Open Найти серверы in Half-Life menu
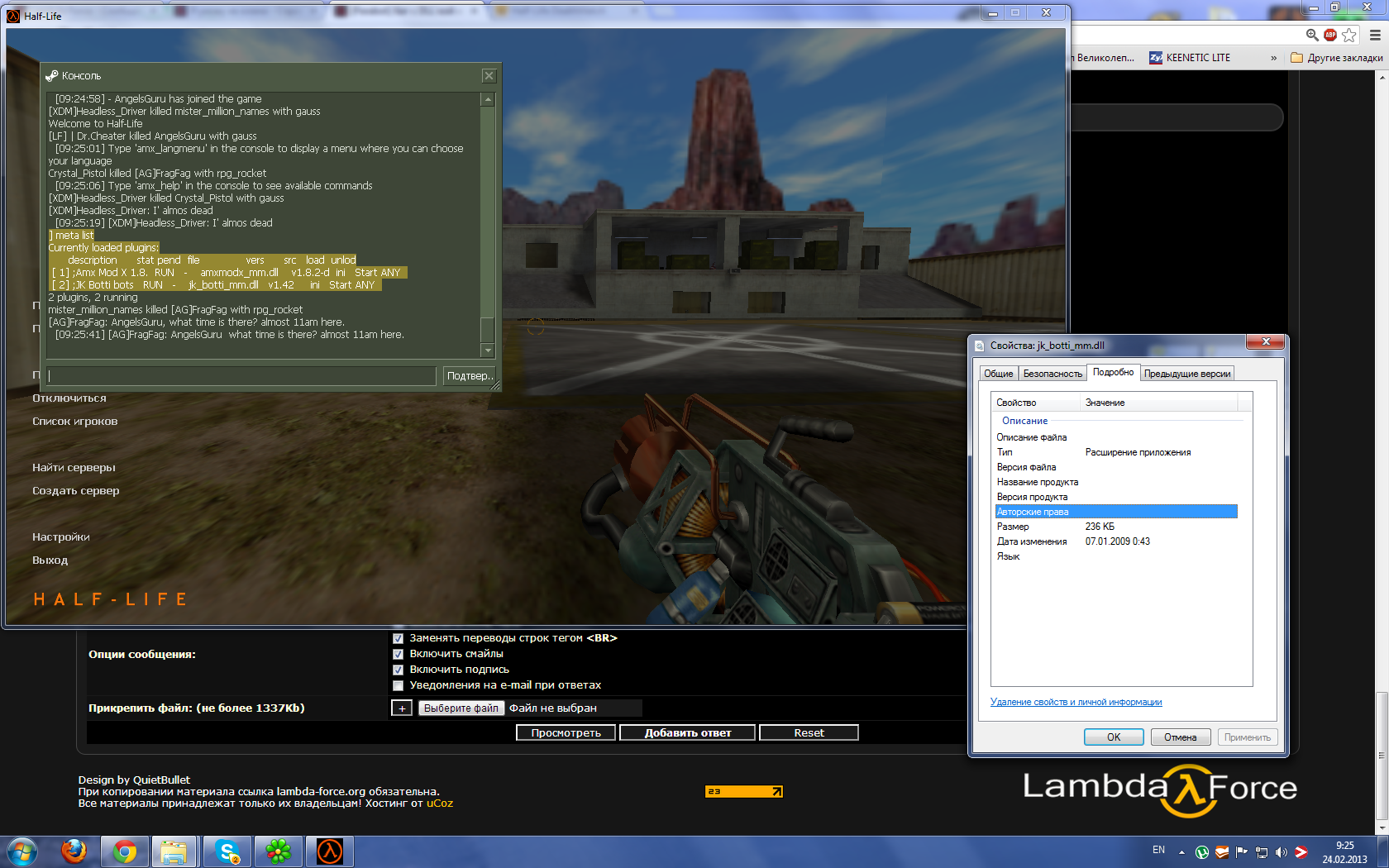Viewport: 1389px width, 868px height. pos(74,468)
